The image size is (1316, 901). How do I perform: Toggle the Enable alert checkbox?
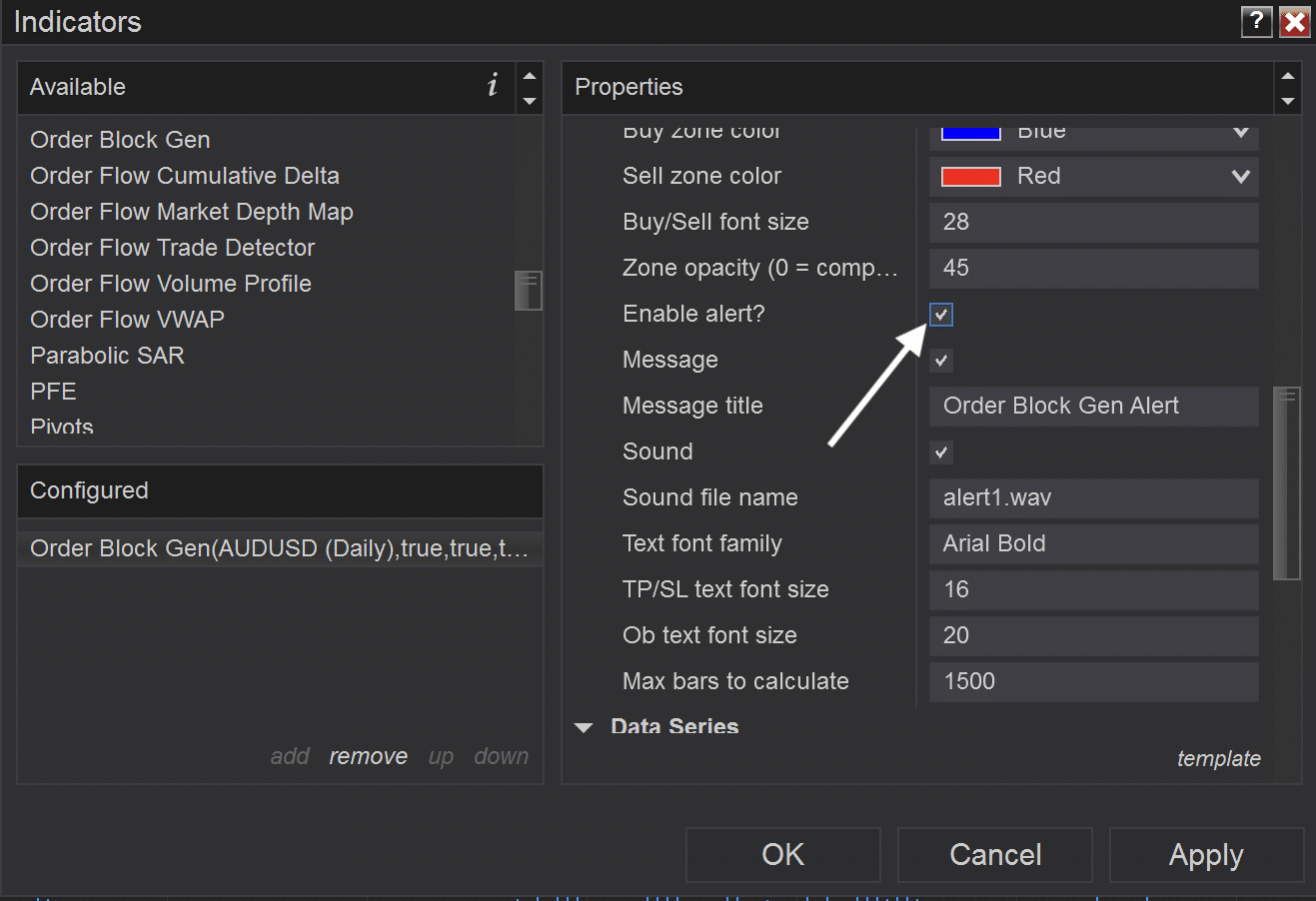point(941,315)
